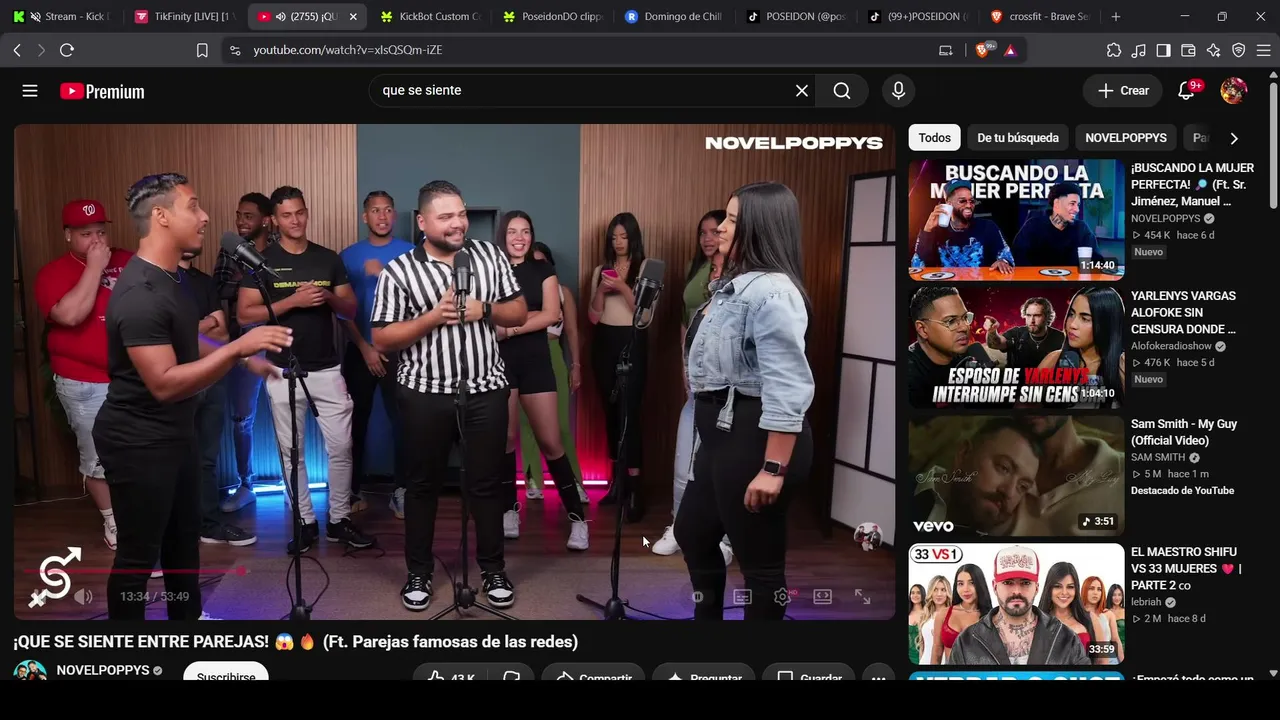Open the 33 VS 1 Maestro Shifu thumbnail

(1016, 604)
